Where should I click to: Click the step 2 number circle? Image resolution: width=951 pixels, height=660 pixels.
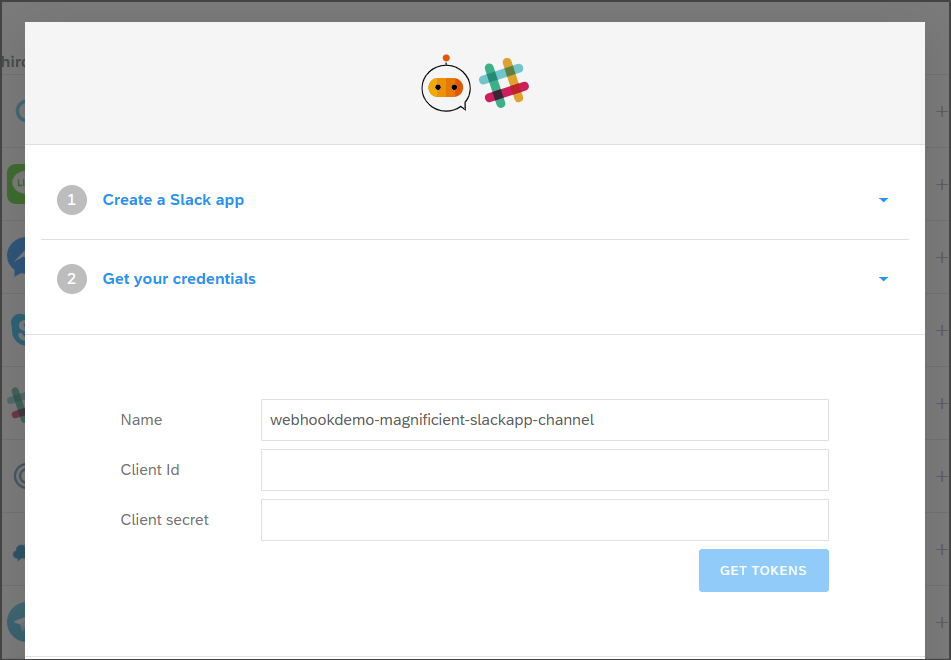click(72, 279)
